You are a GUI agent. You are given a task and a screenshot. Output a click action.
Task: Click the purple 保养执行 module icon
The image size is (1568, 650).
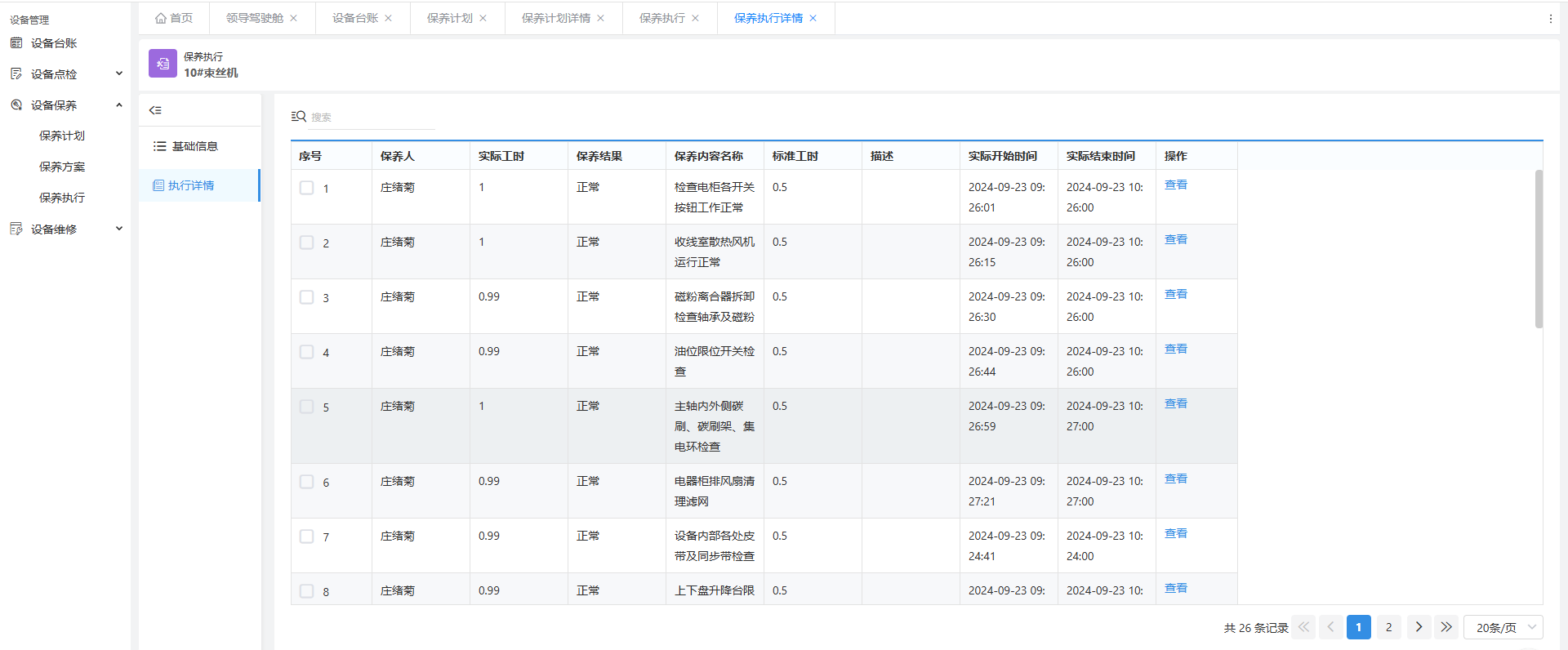pyautogui.click(x=163, y=64)
